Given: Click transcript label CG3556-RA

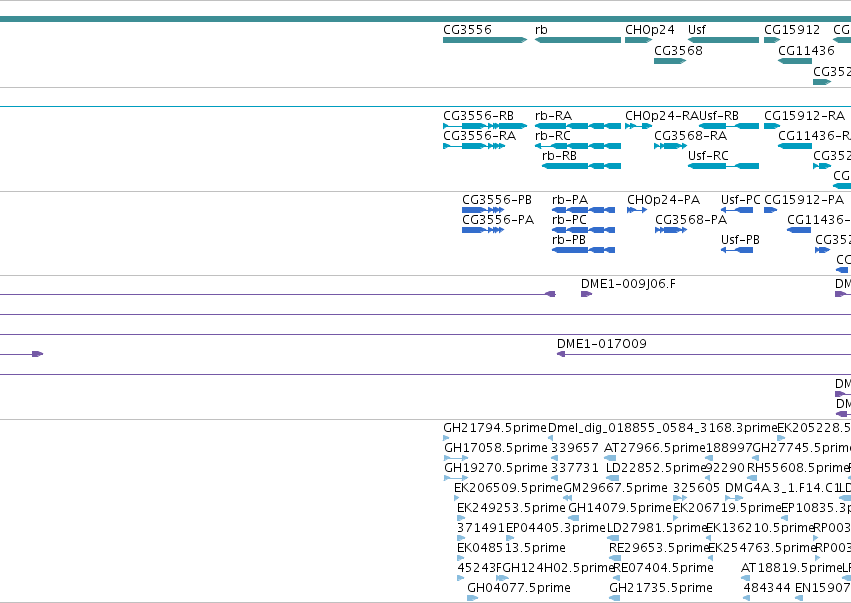Looking at the screenshot, I should [x=479, y=136].
